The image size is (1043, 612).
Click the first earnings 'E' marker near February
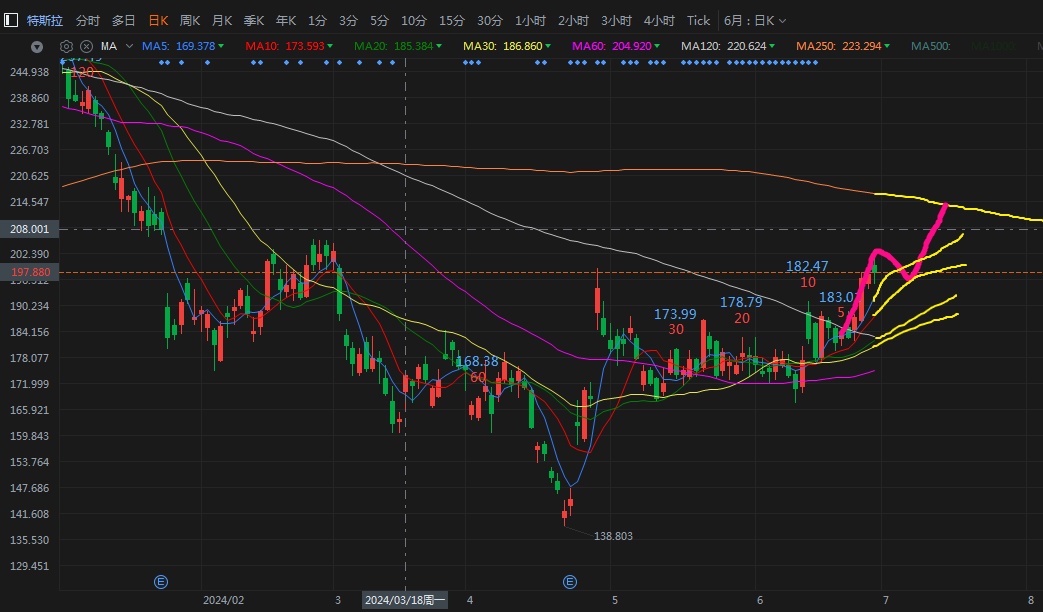pos(160,581)
